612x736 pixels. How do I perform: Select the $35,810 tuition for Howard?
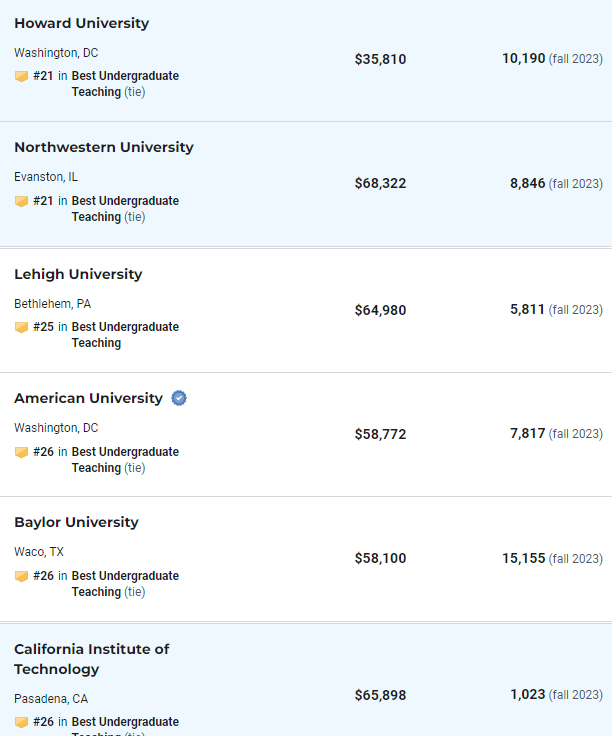(380, 59)
